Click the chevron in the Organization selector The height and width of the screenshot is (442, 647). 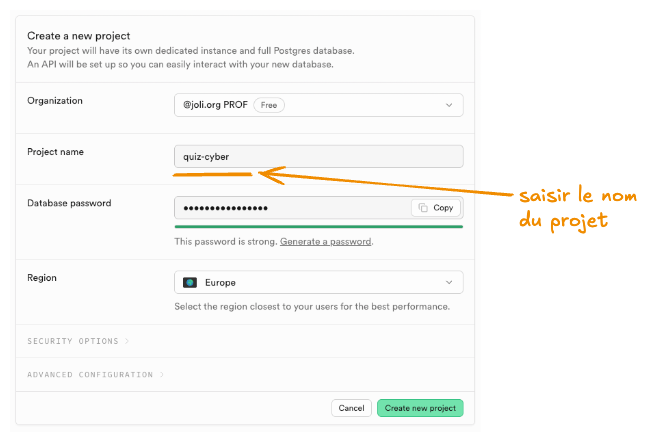[x=448, y=104]
